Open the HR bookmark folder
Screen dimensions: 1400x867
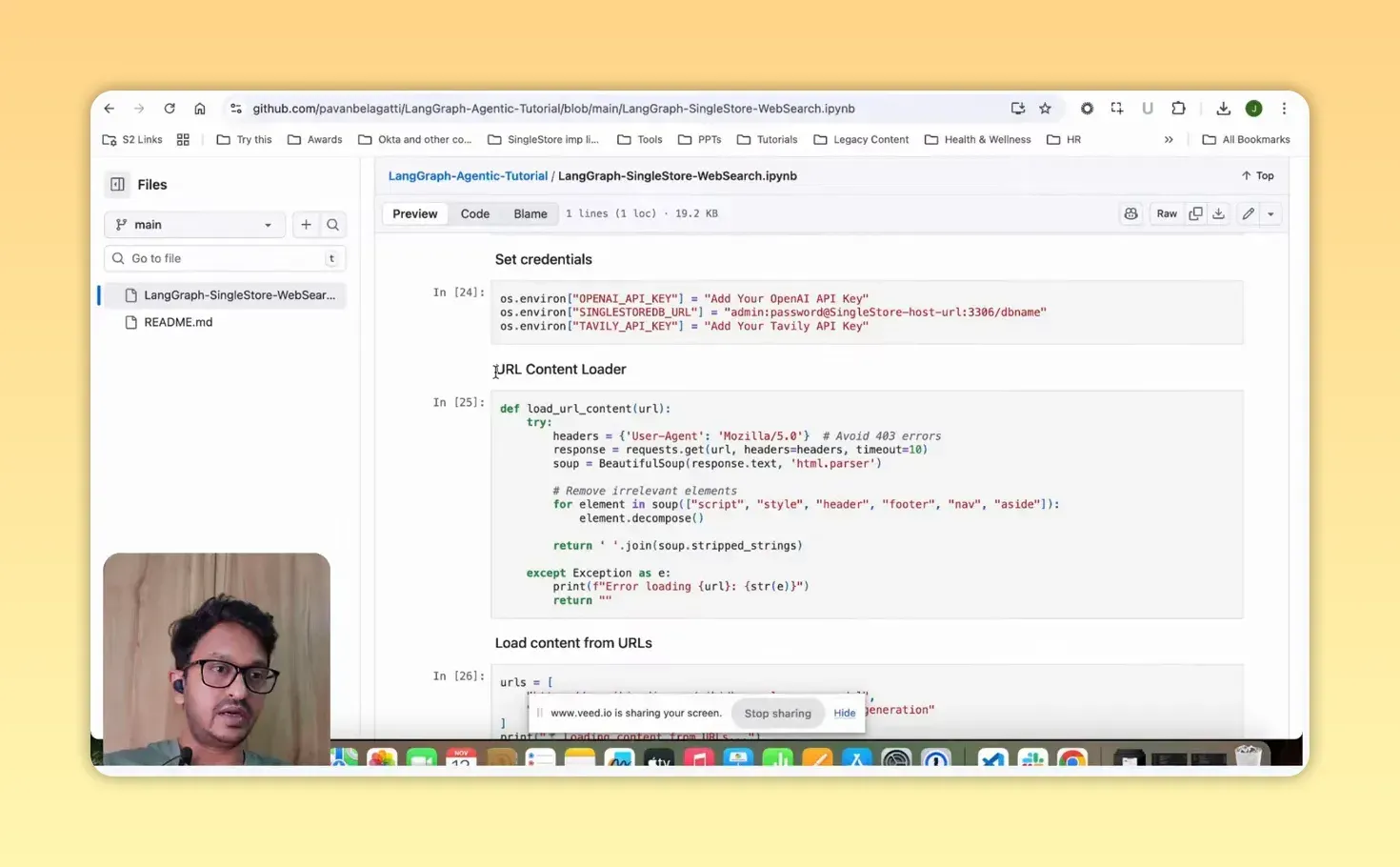point(1064,139)
